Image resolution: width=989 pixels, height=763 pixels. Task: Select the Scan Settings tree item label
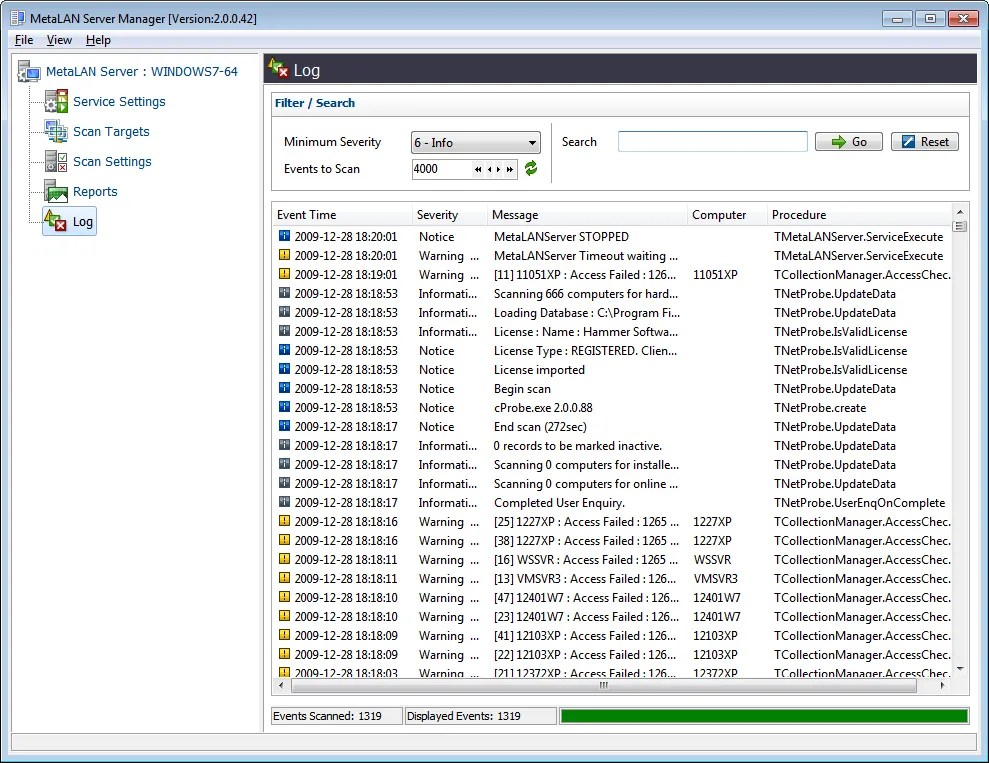point(112,161)
